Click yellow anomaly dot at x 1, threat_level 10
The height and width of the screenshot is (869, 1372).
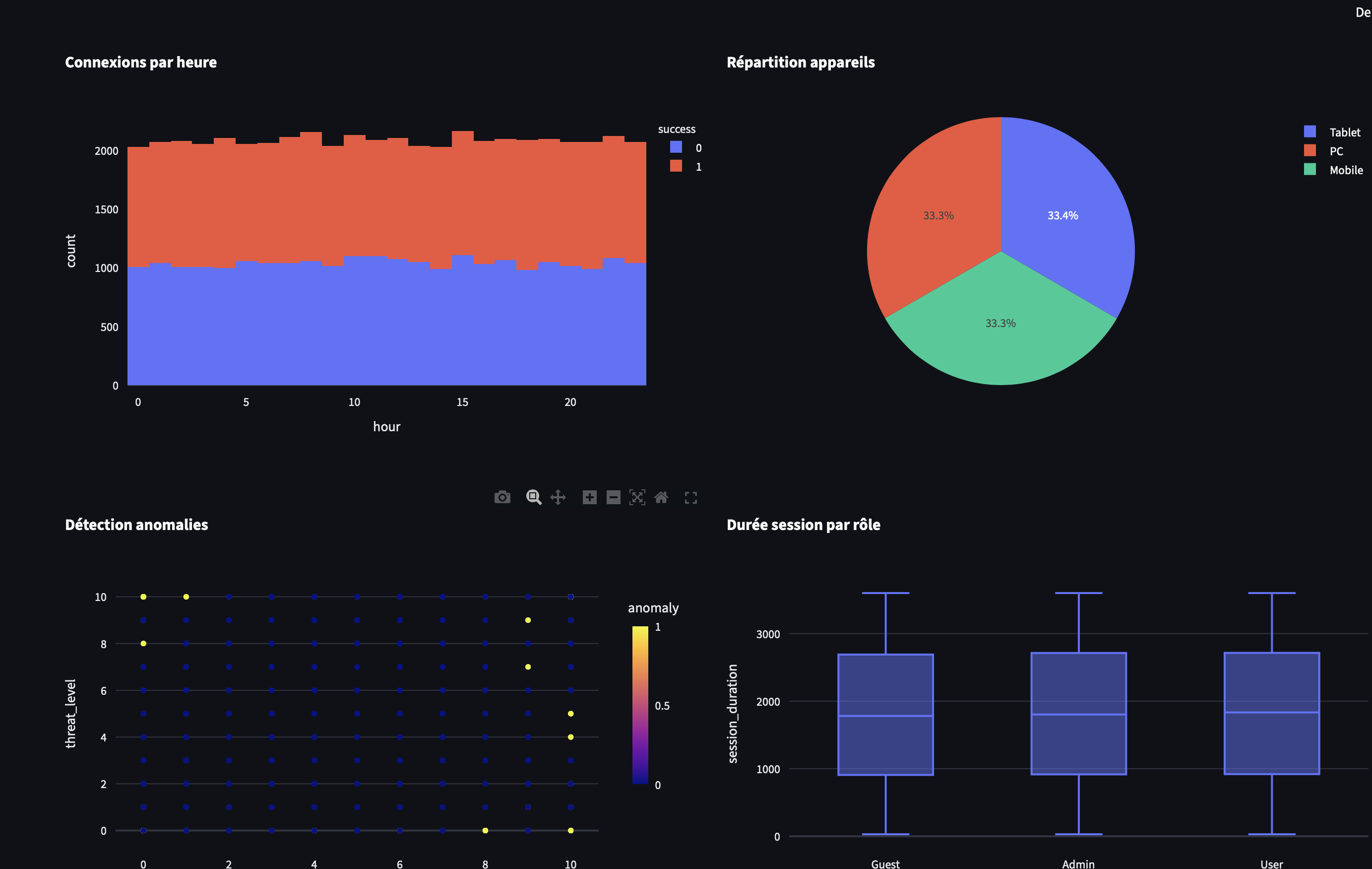(x=187, y=597)
